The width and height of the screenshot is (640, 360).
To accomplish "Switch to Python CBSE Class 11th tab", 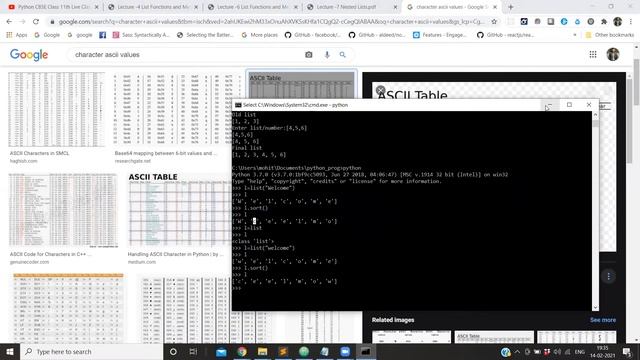I will click(x=53, y=7).
